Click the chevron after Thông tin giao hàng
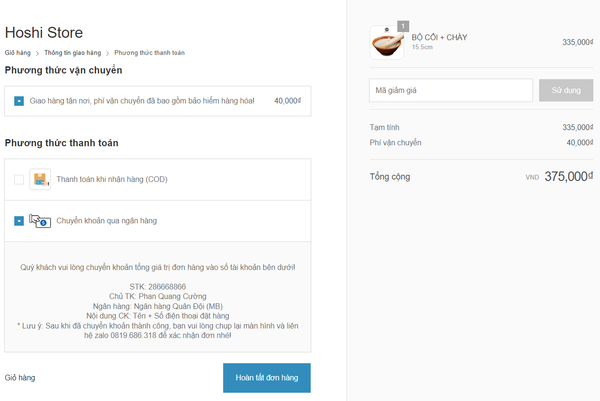Image resolution: width=600 pixels, height=401 pixels. [108, 53]
